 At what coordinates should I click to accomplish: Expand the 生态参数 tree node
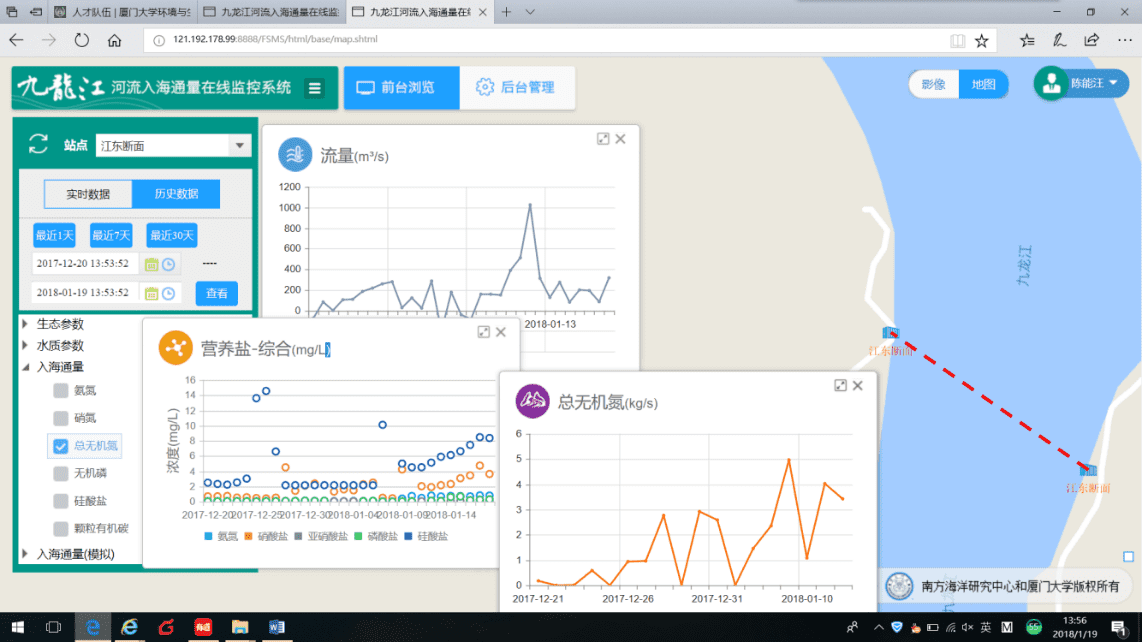point(25,324)
